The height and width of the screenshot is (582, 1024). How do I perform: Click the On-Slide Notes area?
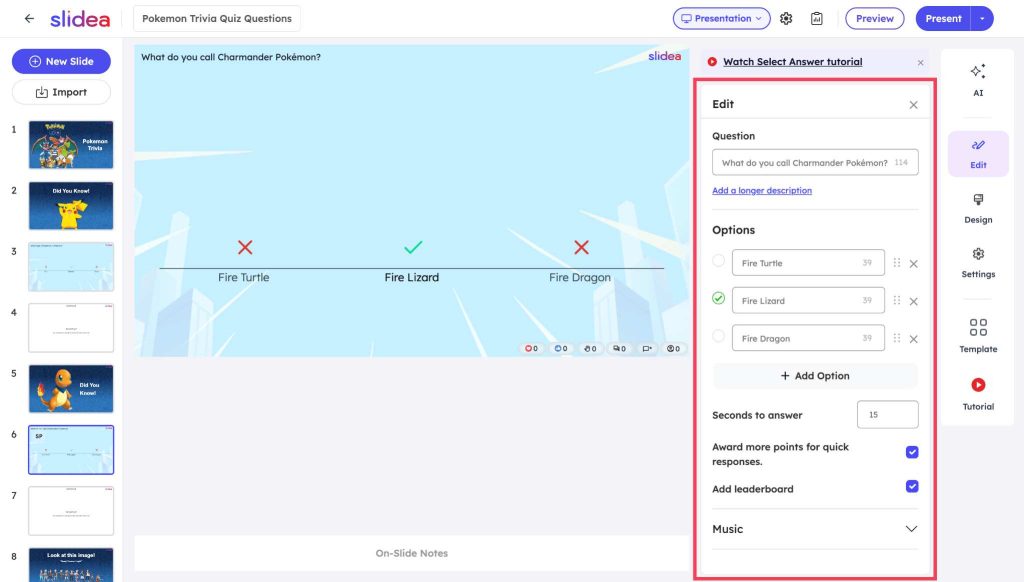point(411,553)
